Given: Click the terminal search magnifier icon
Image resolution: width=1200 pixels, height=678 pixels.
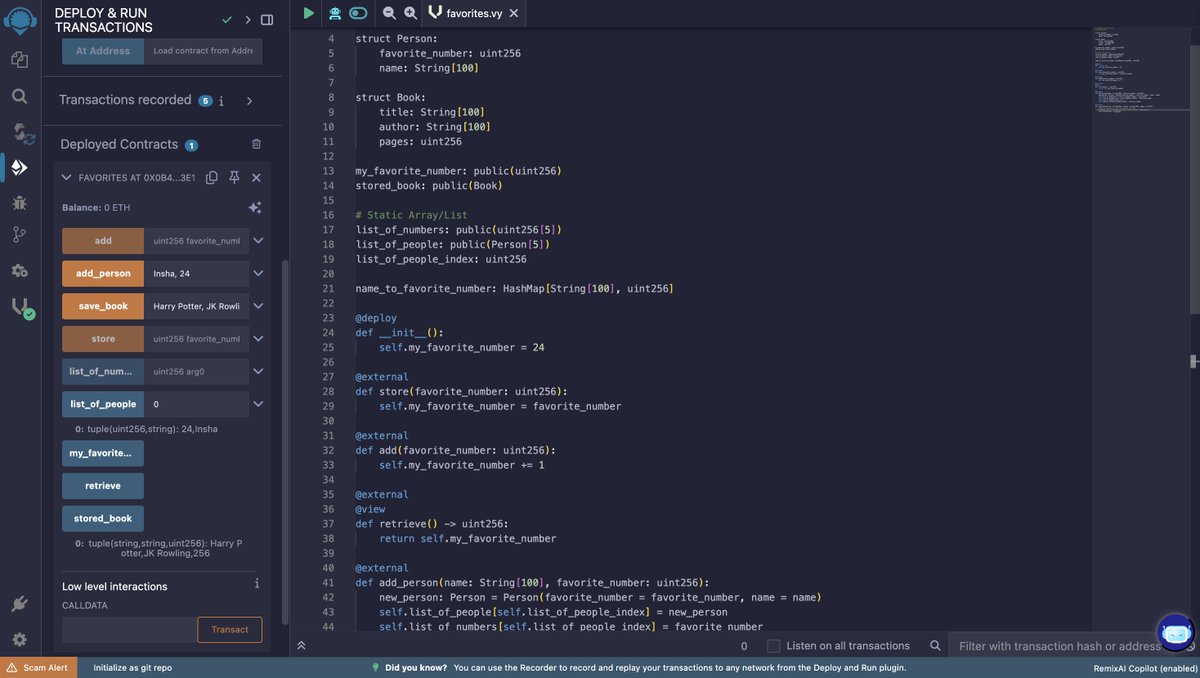Looking at the screenshot, I should point(935,646).
